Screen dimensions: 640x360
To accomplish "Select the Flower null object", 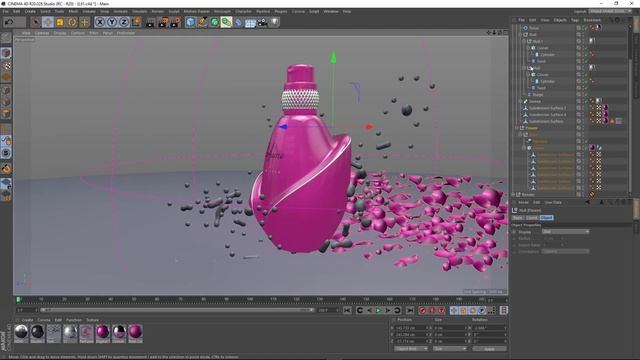I will 531,128.
